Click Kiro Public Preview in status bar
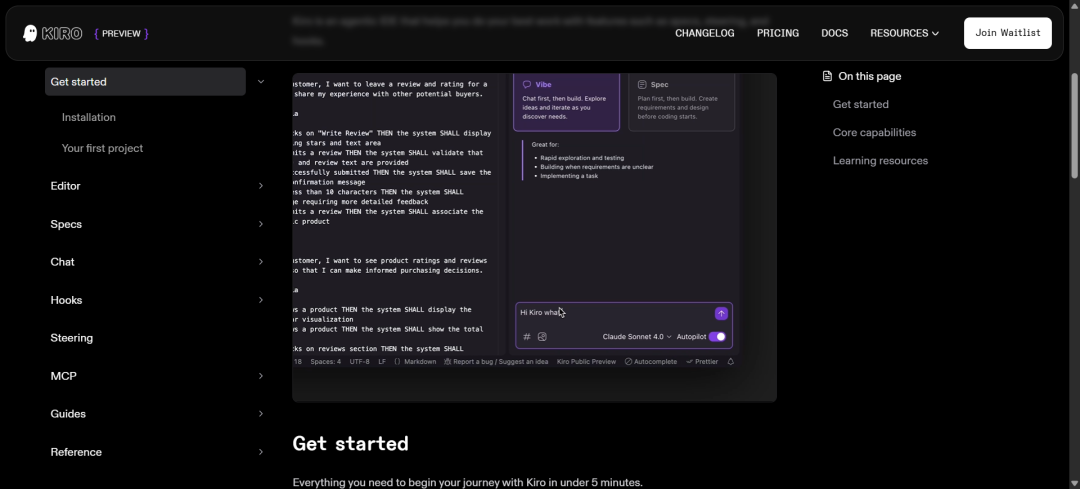1080x489 pixels. [x=586, y=362]
